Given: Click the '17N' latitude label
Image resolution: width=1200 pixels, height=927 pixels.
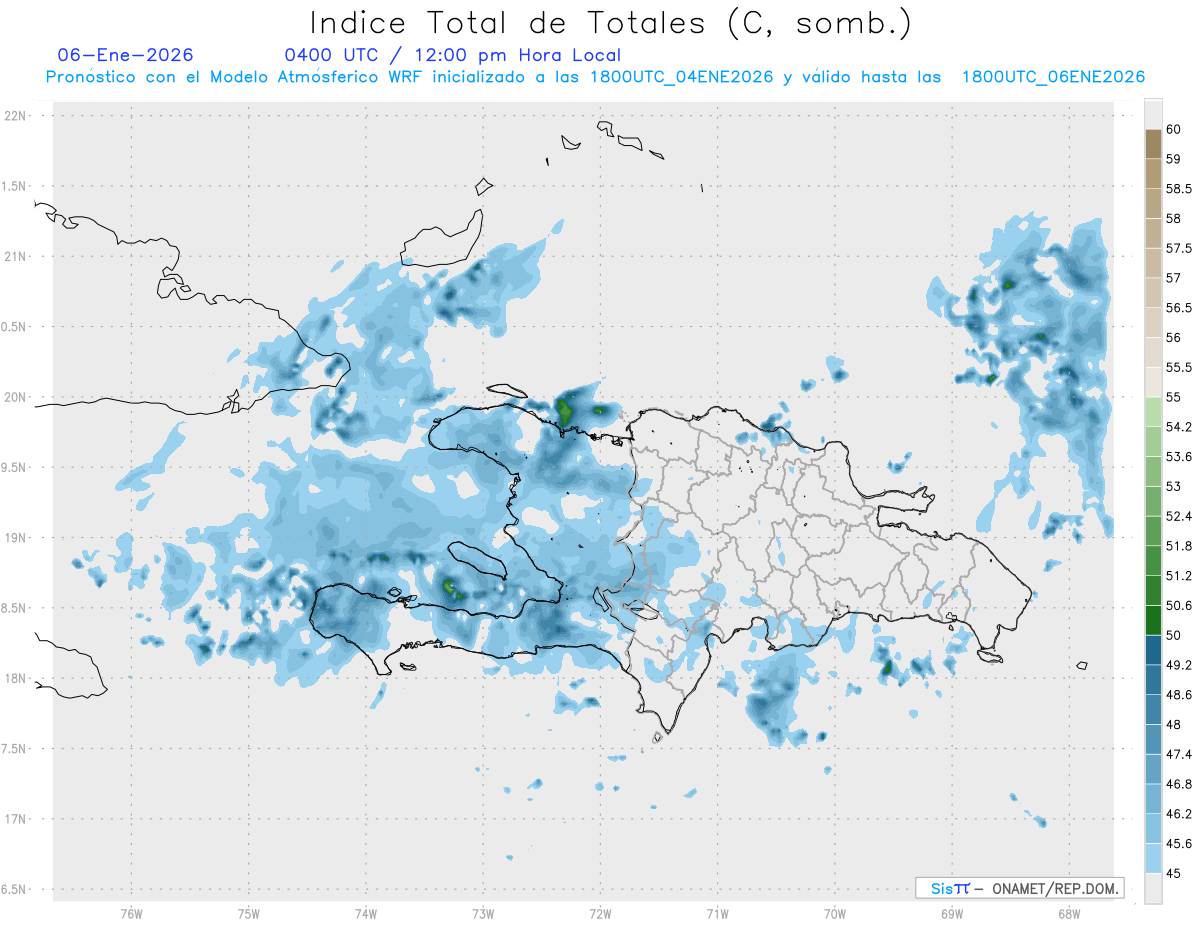Looking at the screenshot, I should 16,819.
